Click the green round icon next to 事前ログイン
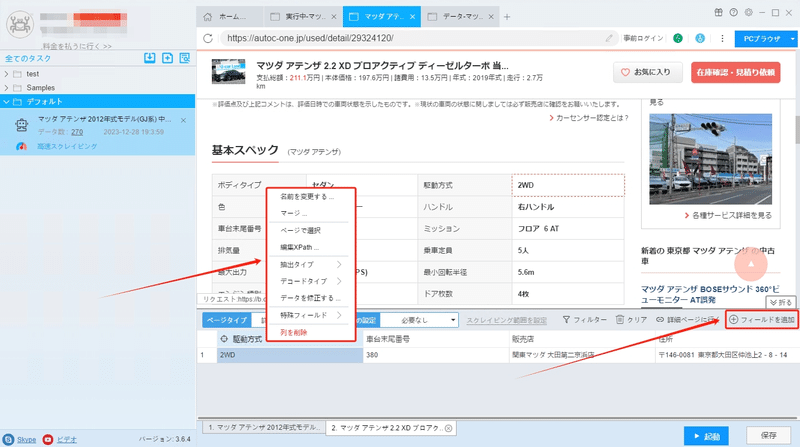This screenshot has height=447, width=800. click(x=678, y=38)
